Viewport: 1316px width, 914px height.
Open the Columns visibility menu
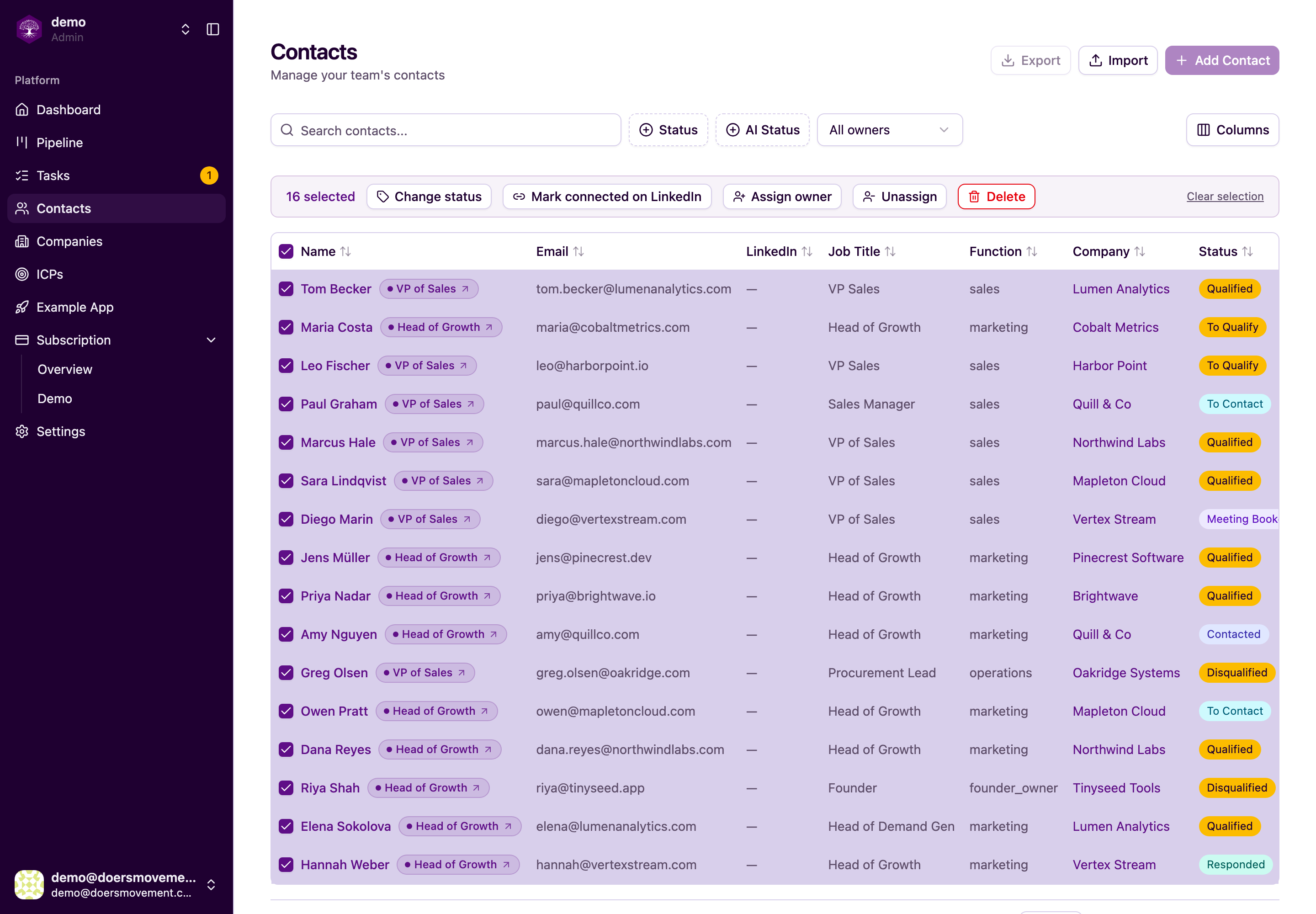1232,130
